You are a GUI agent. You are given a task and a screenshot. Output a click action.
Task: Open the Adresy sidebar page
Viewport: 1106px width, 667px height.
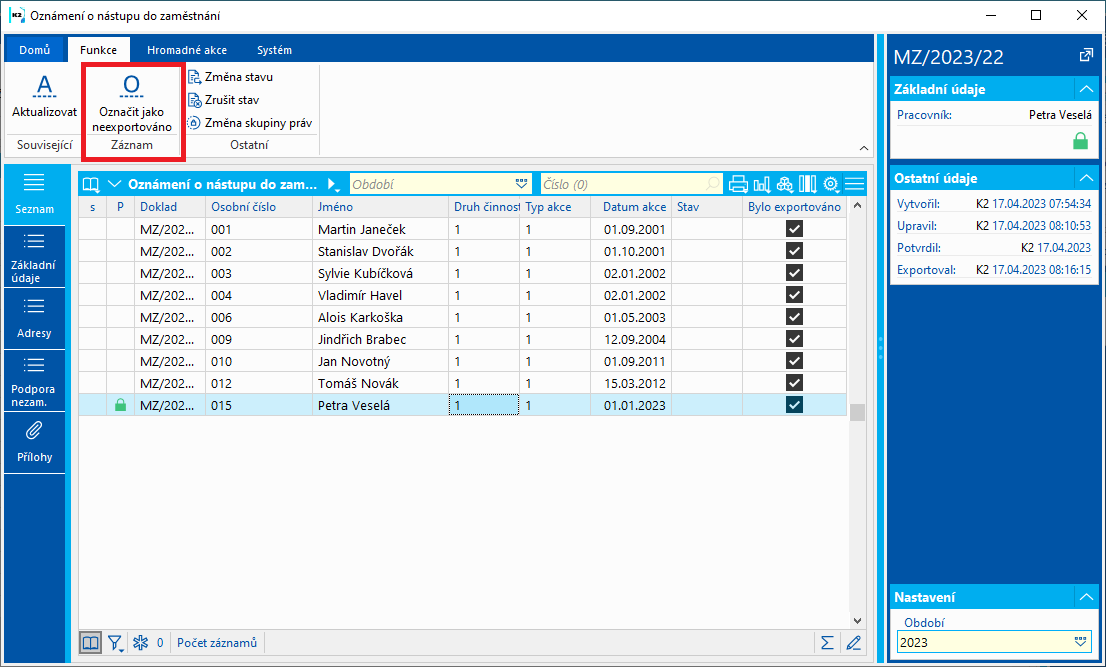pyautogui.click(x=34, y=318)
